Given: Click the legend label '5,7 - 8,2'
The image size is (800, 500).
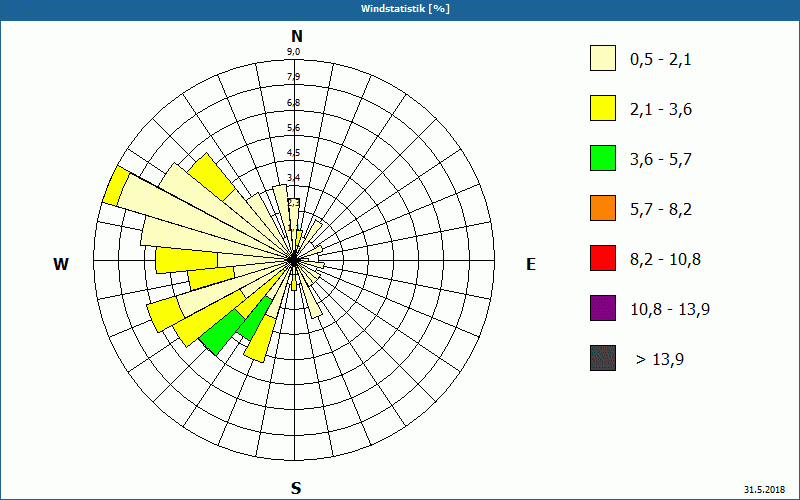Looking at the screenshot, I should tap(661, 210).
